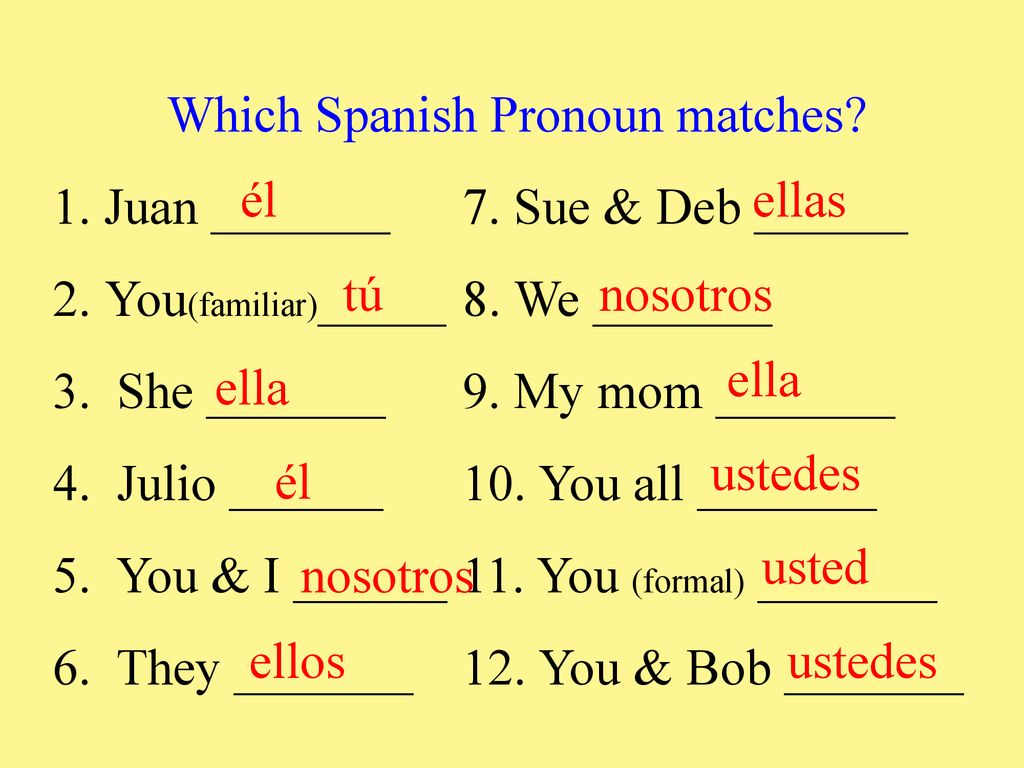Select the '(familiar)' label in item 2
The image size is (1024, 768).
click(x=253, y=305)
